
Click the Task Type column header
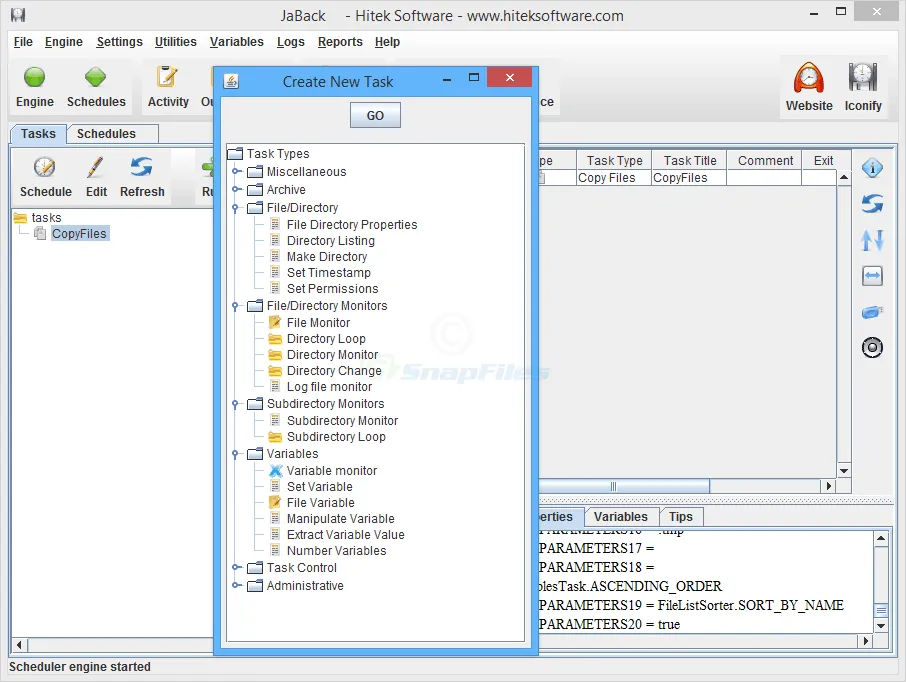tap(614, 161)
